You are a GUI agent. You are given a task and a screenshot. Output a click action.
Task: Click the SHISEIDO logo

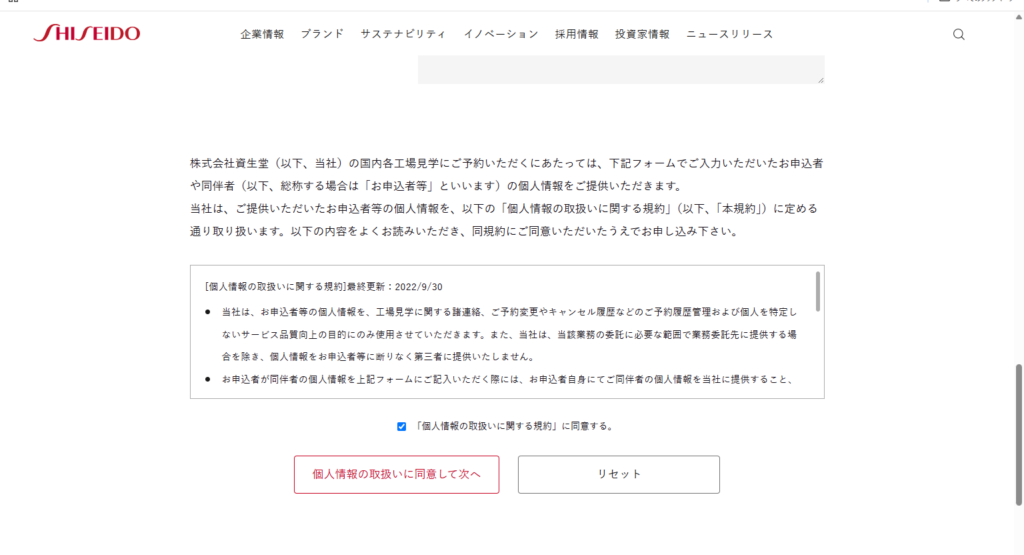[86, 34]
